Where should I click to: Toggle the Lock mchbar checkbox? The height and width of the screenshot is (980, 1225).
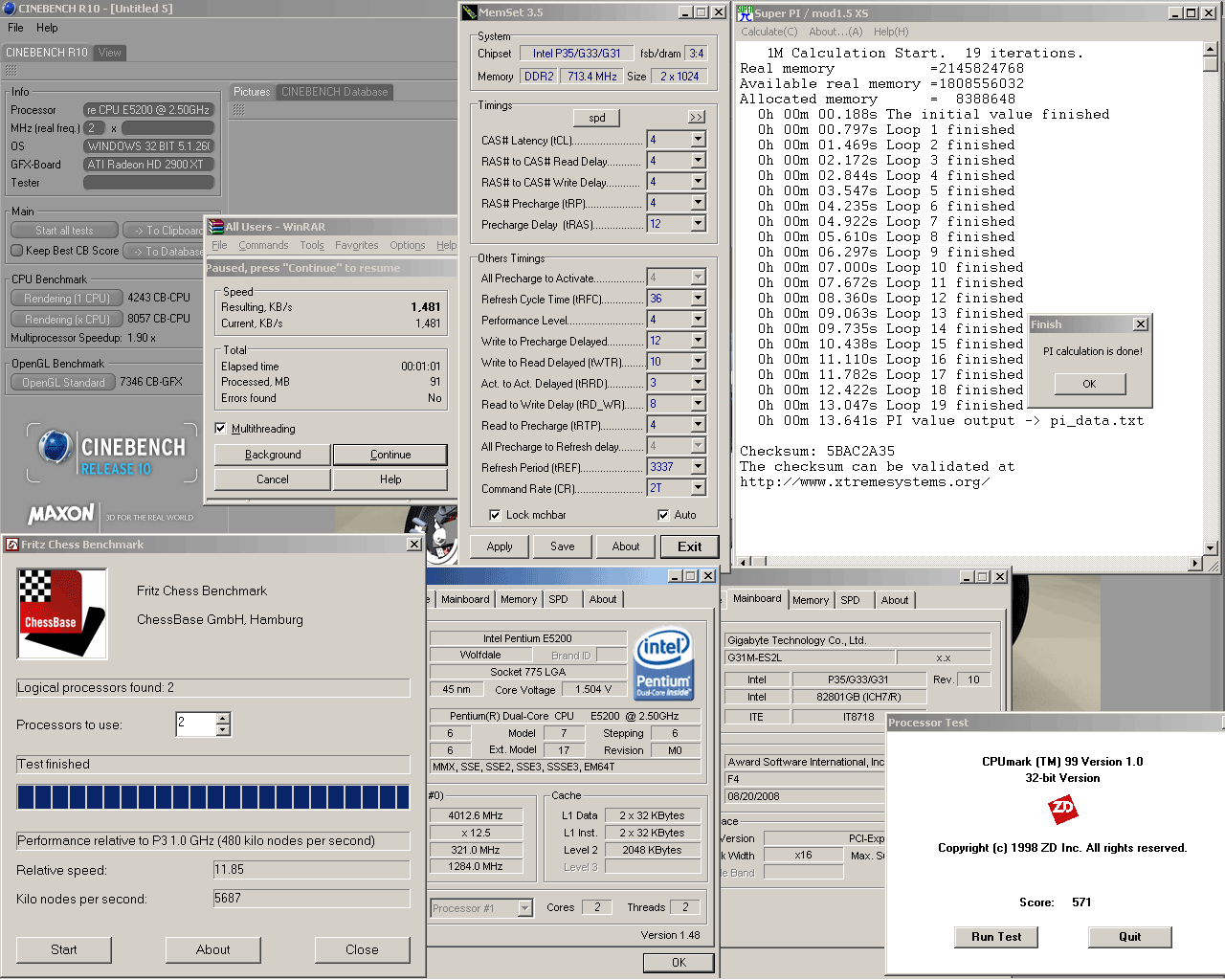495,515
